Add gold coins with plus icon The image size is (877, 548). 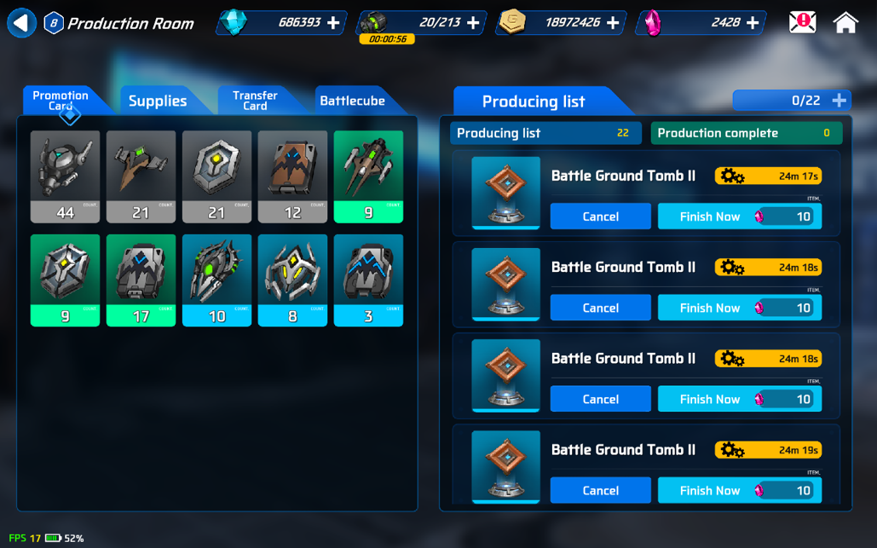tap(613, 22)
